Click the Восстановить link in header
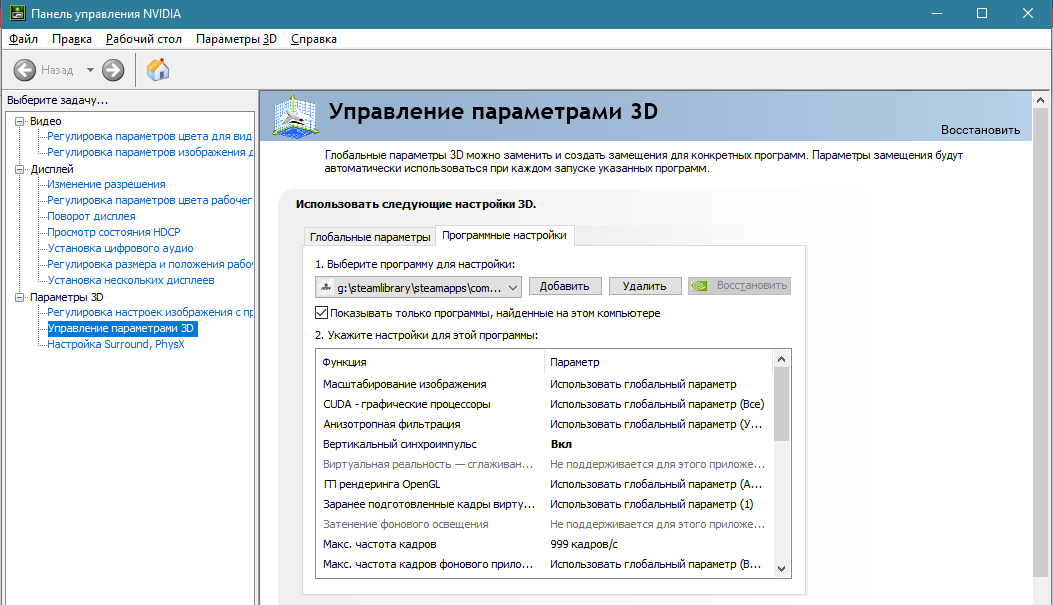Viewport: 1053px width, 605px height. tap(980, 130)
